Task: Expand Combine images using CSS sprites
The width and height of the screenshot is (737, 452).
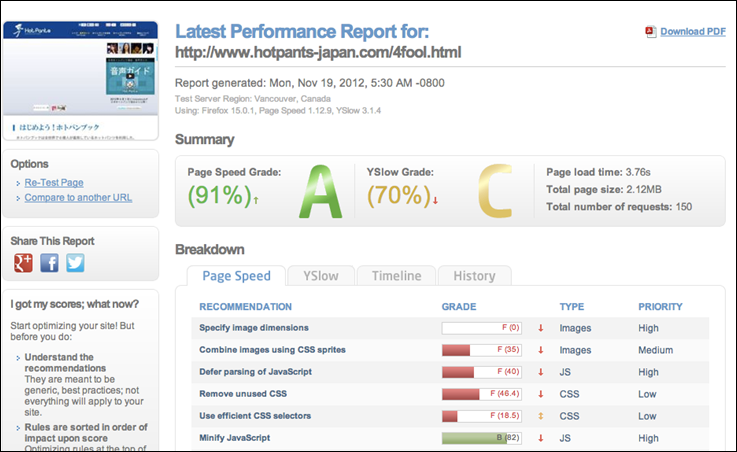Action: point(272,350)
